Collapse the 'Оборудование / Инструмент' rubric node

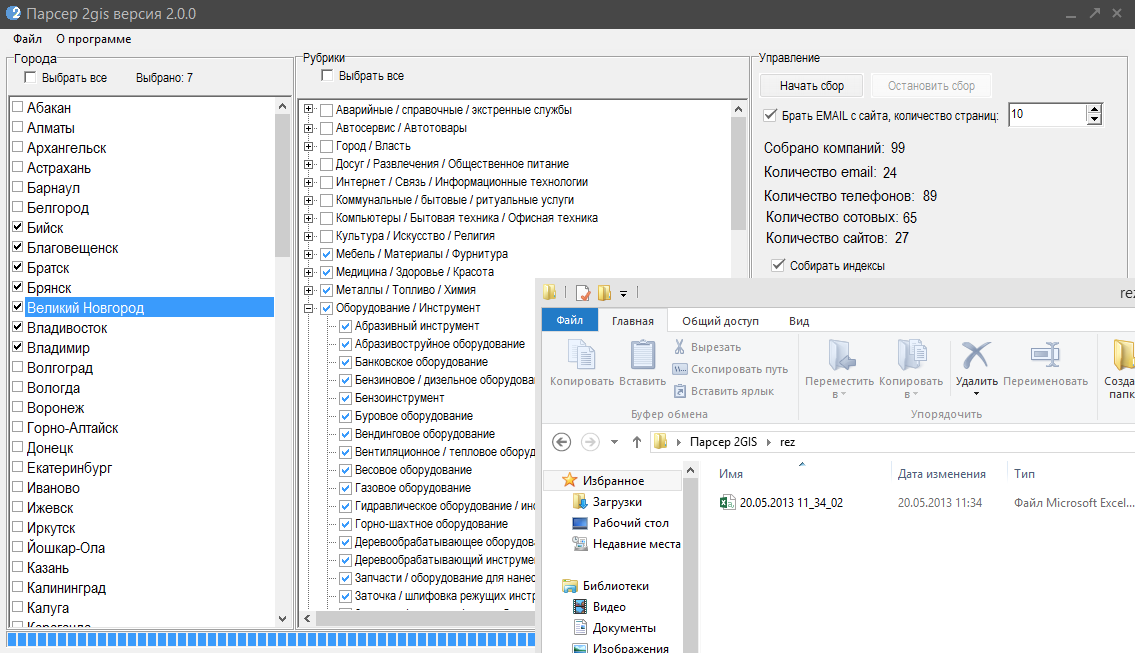tap(309, 308)
